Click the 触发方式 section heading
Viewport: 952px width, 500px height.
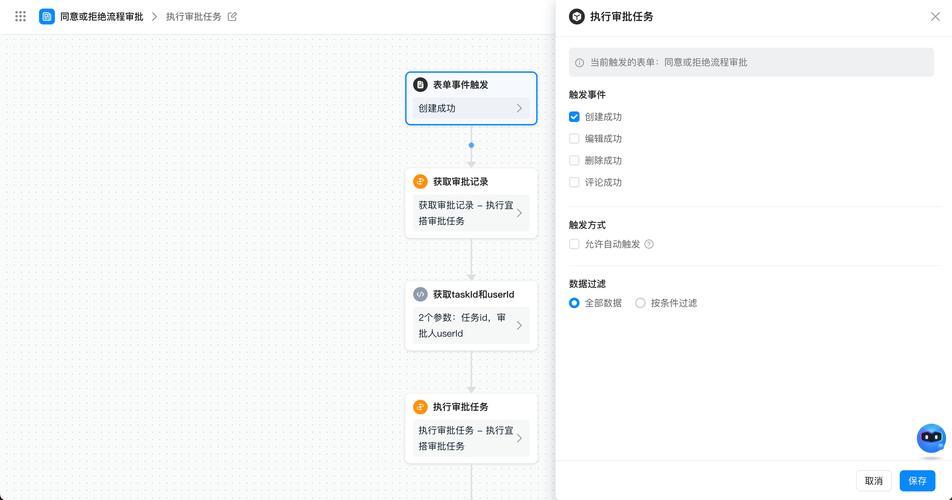[x=587, y=225]
